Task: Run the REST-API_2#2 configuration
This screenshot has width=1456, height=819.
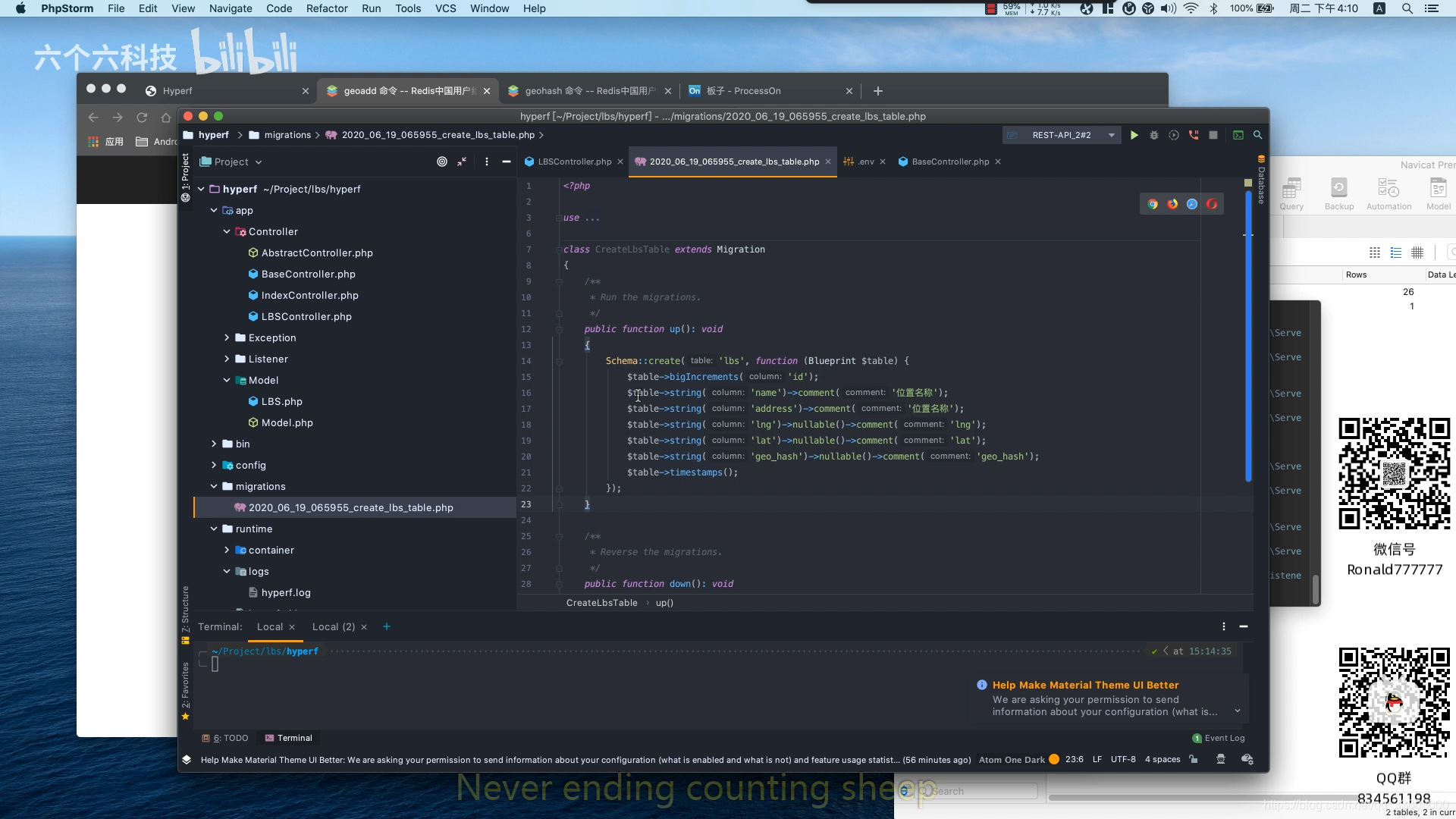Action: (x=1134, y=135)
